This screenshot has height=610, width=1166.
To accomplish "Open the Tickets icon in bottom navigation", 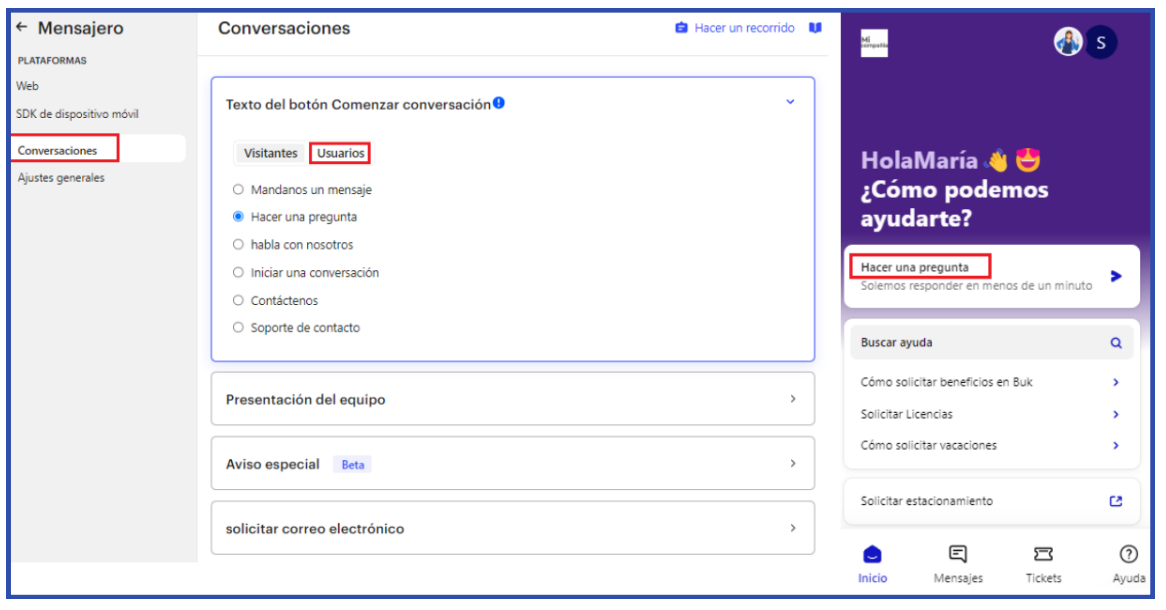I will [x=1043, y=554].
